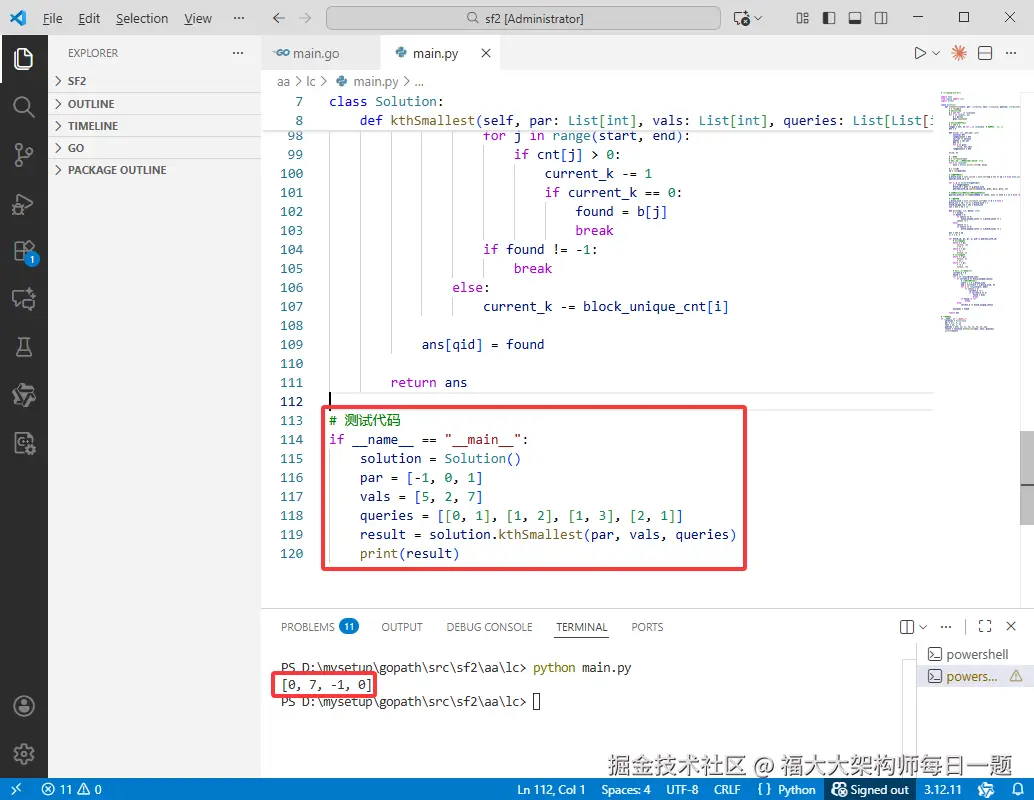1034x800 pixels.
Task: Split the editor using the layout icon
Action: 985,53
